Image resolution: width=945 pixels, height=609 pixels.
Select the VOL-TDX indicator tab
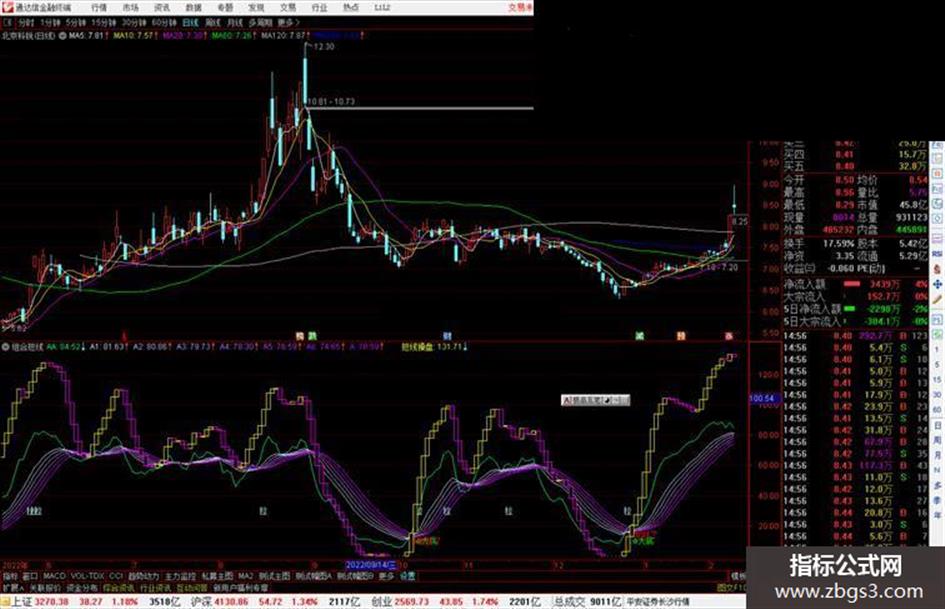point(87,576)
